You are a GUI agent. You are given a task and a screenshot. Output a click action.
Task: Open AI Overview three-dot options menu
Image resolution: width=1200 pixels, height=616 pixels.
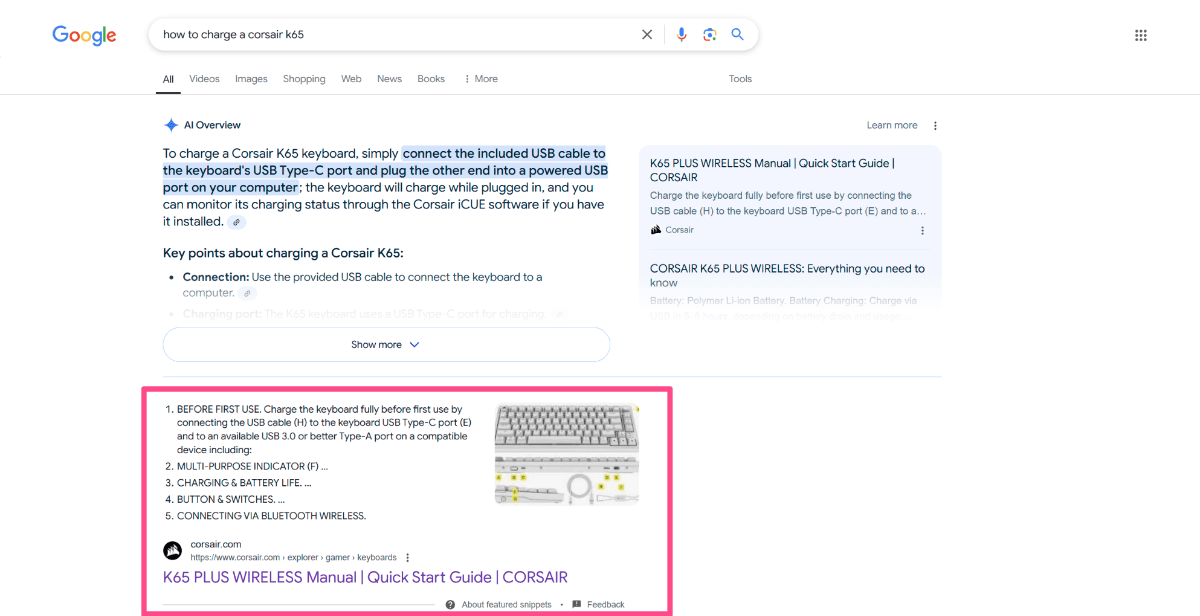pos(935,126)
